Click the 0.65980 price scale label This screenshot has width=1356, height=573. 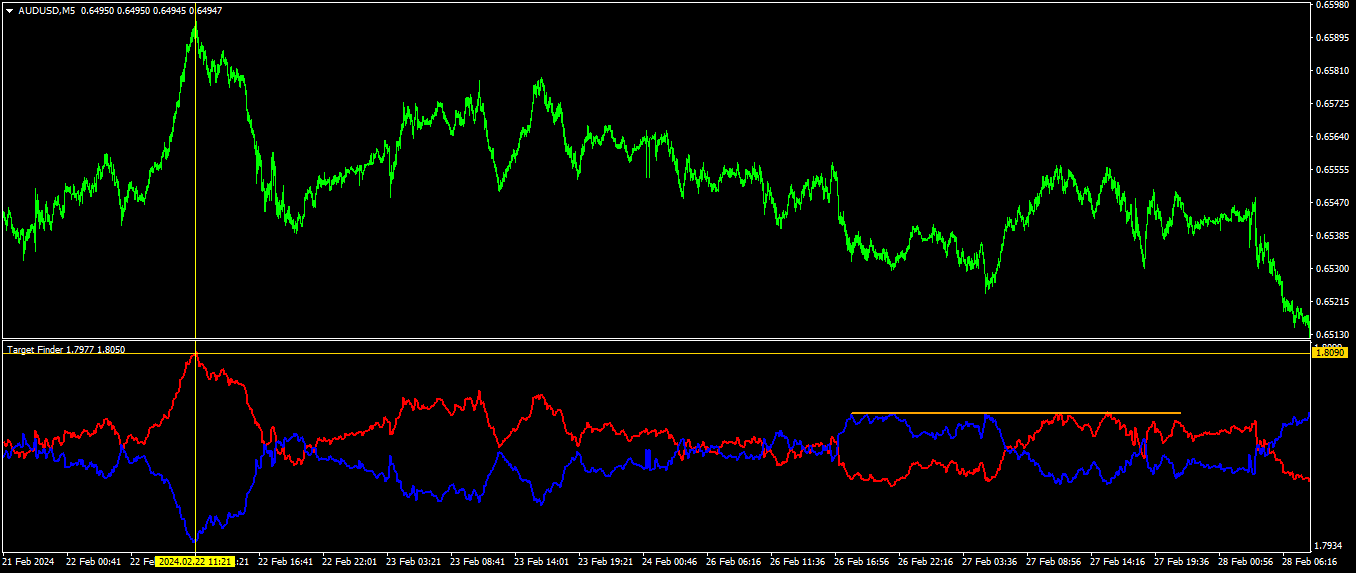(x=1332, y=4)
